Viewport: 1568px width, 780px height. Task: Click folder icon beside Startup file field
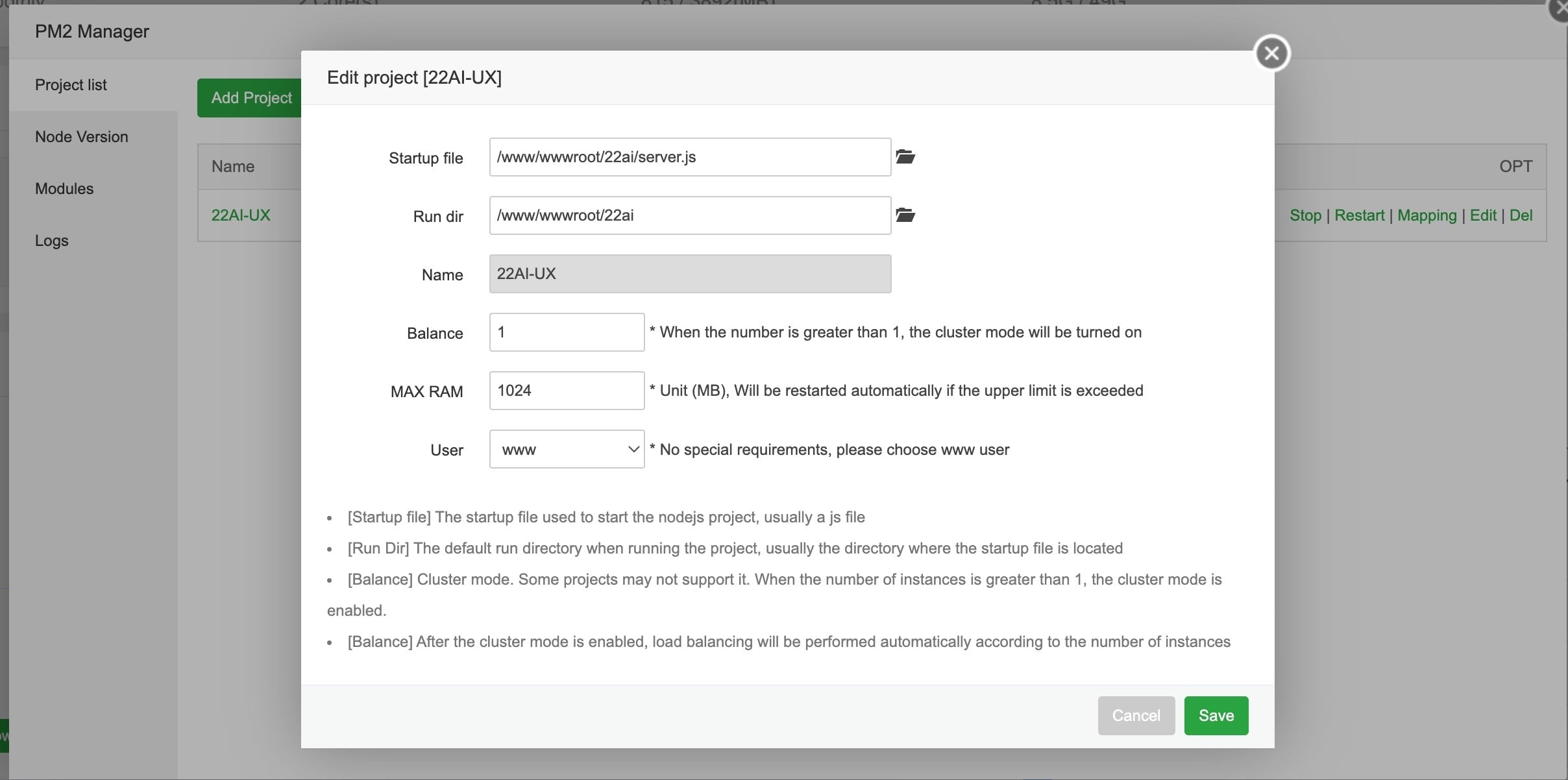pyautogui.click(x=905, y=157)
